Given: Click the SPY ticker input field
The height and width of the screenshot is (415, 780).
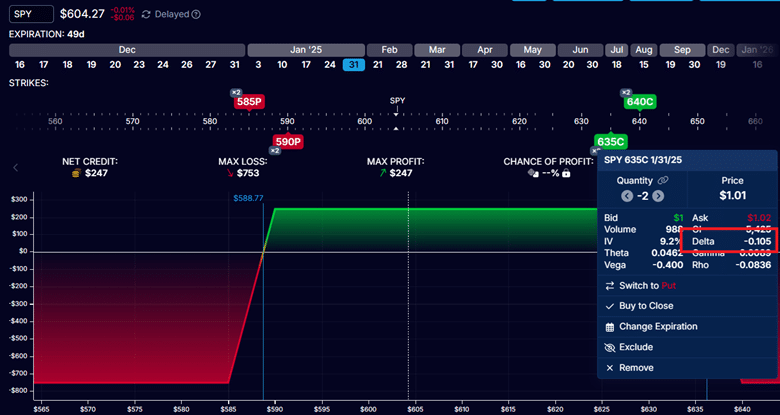Looking at the screenshot, I should click(x=31, y=14).
